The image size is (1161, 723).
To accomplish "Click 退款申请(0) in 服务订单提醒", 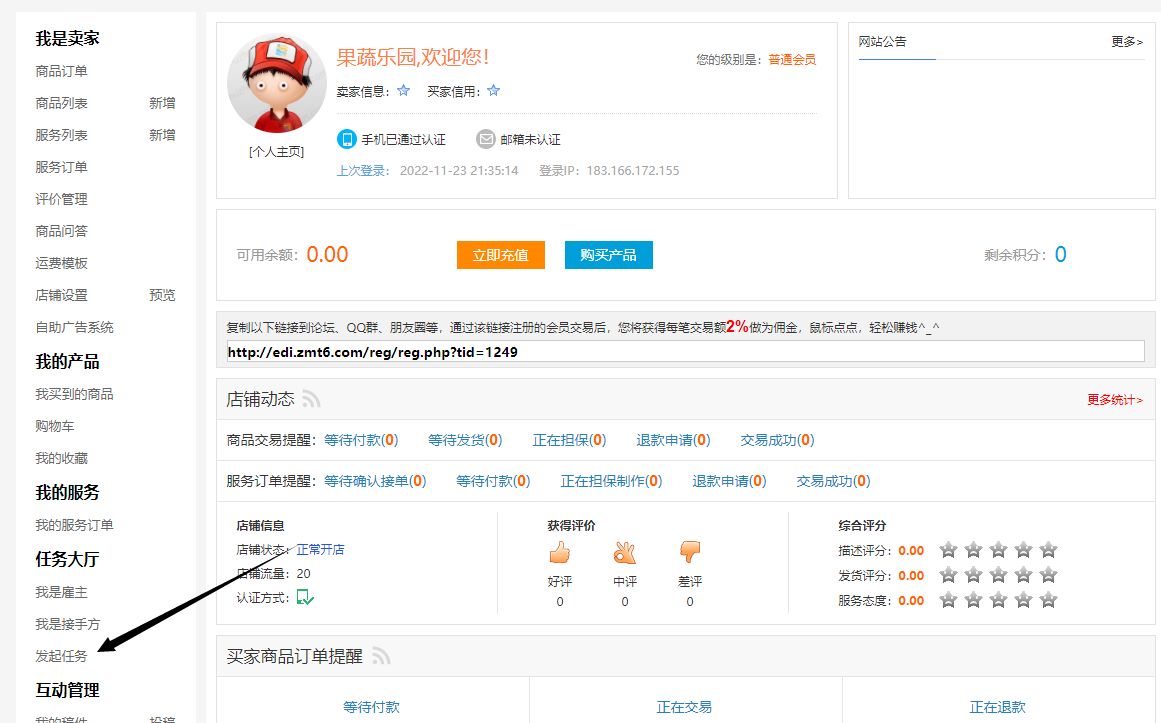I will 729,482.
